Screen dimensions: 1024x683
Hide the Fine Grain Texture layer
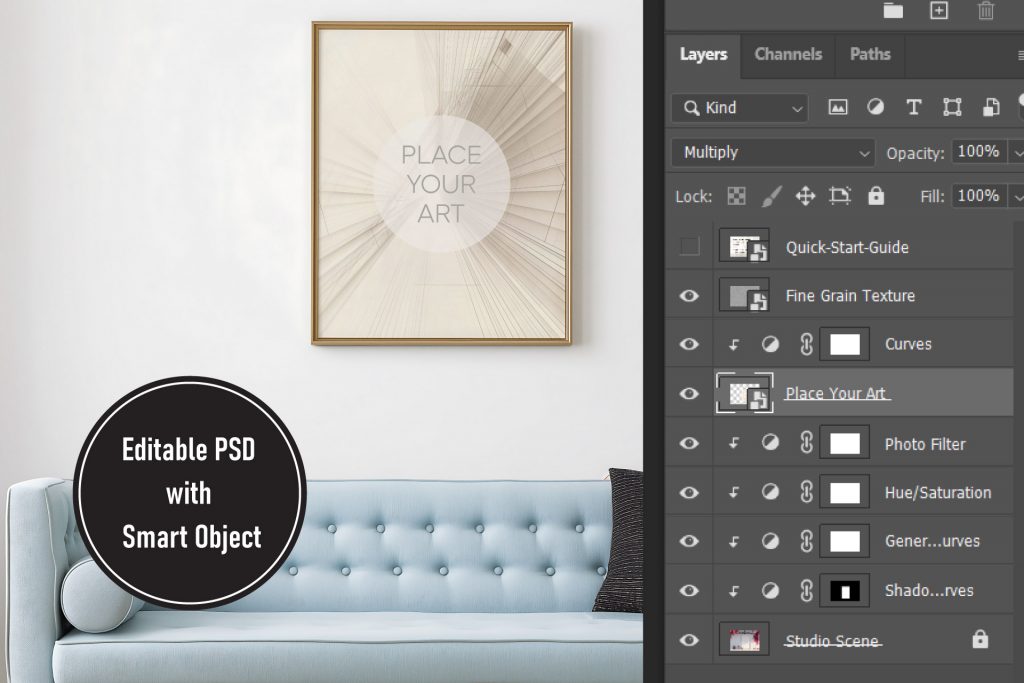(689, 296)
